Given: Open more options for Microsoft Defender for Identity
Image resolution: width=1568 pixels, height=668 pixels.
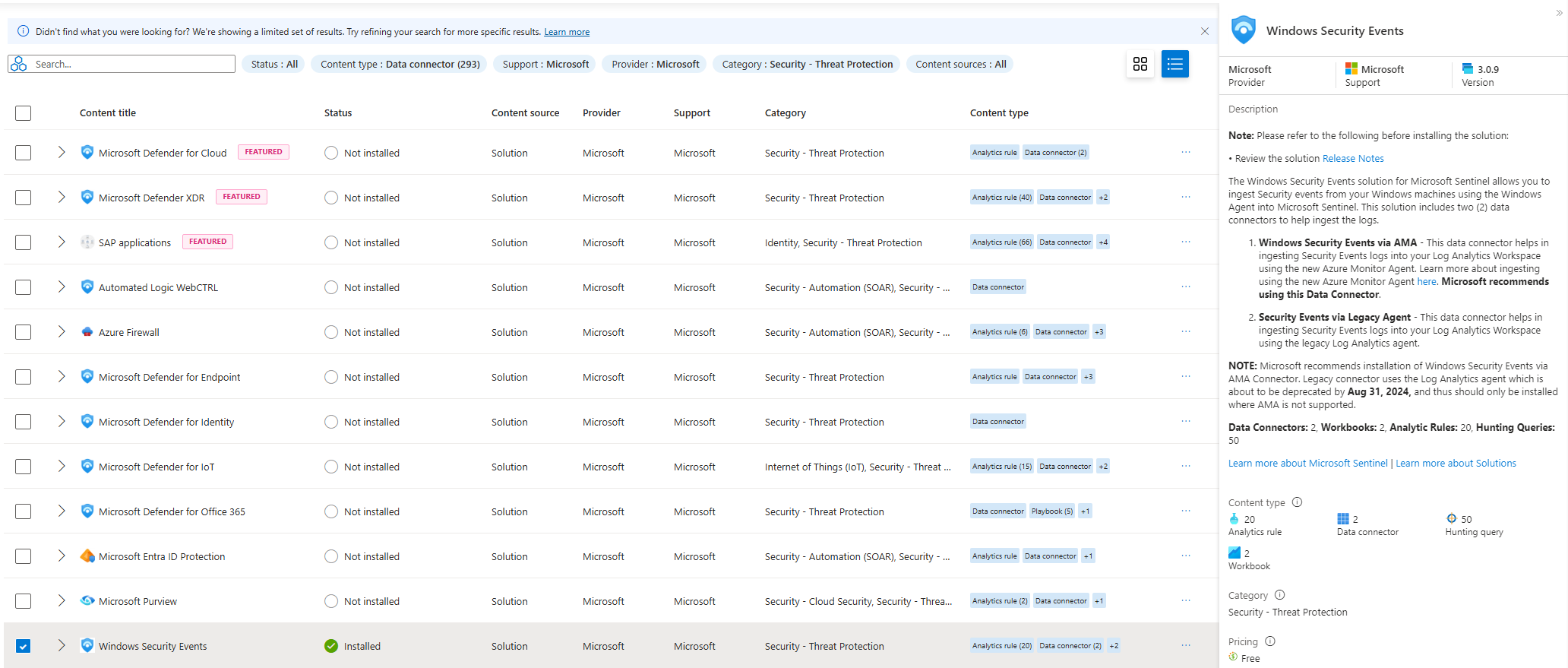Looking at the screenshot, I should pyautogui.click(x=1186, y=422).
